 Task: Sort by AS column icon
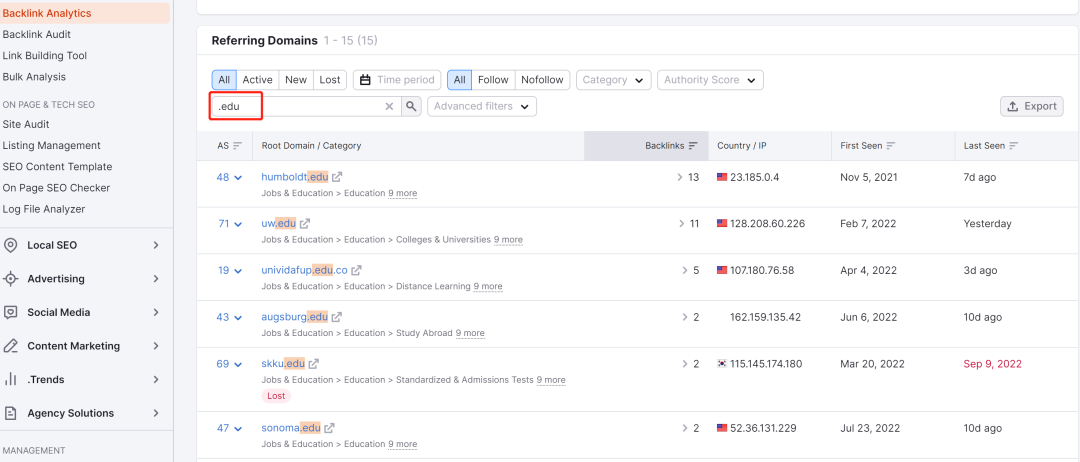tap(238, 146)
